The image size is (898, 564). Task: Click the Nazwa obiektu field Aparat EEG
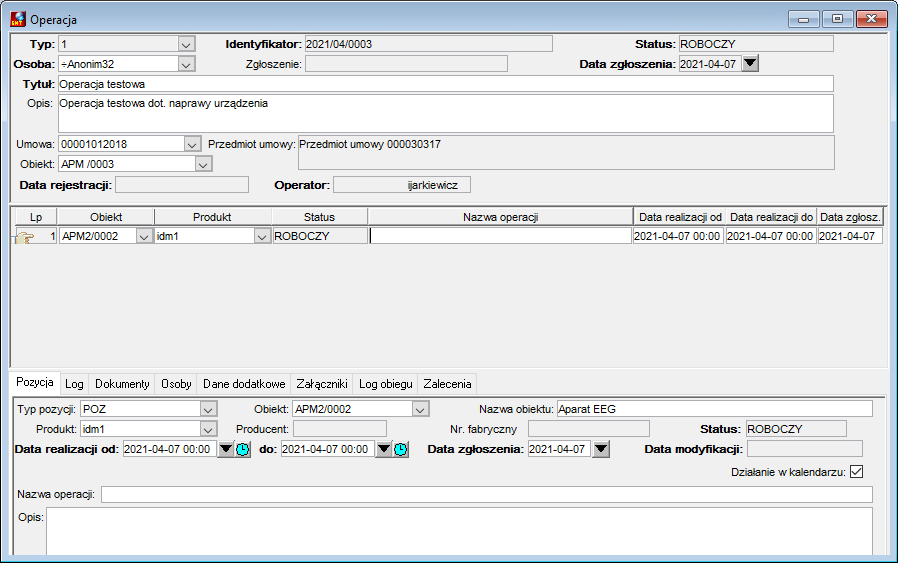point(715,409)
